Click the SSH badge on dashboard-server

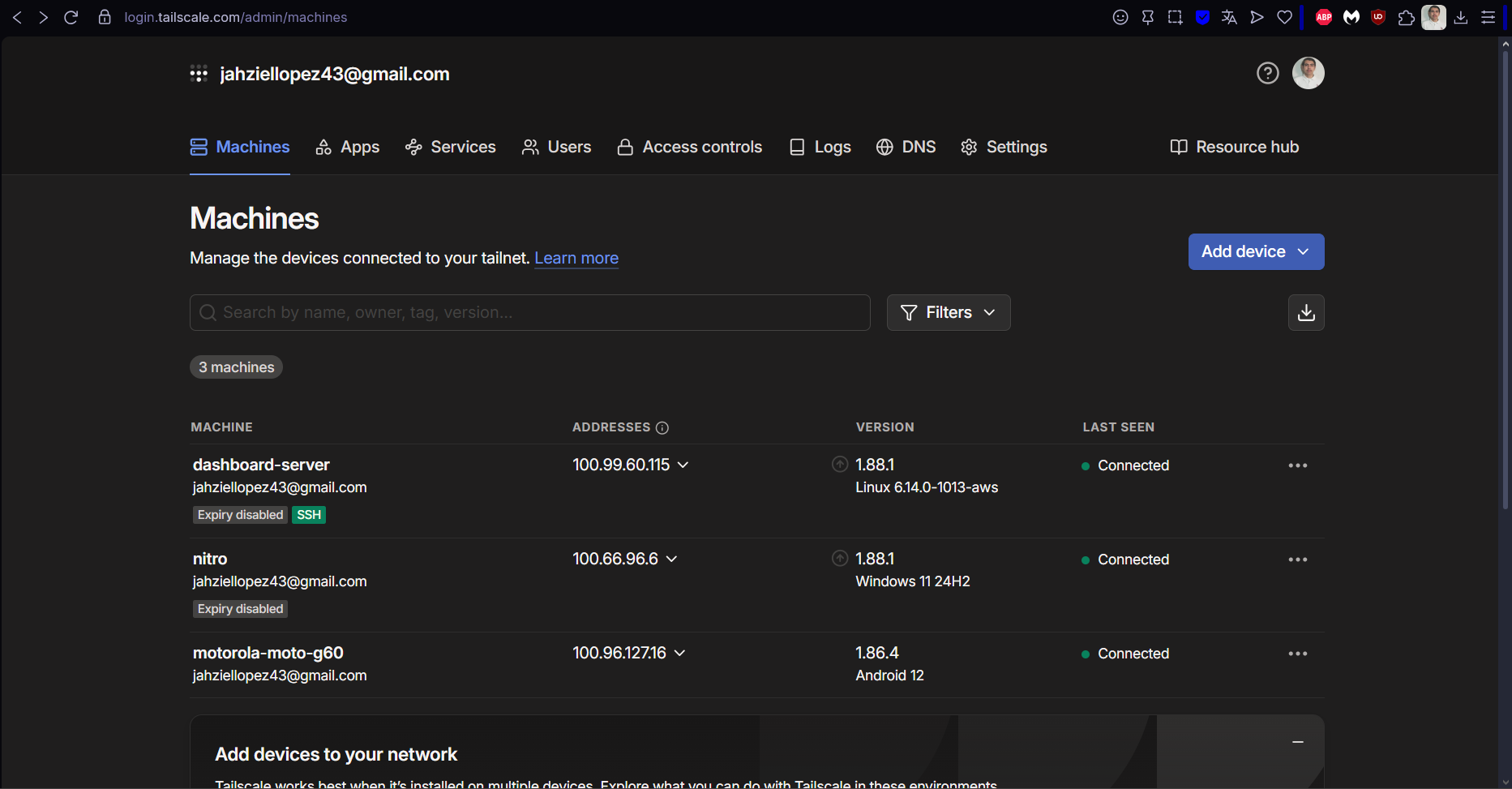pyautogui.click(x=309, y=515)
